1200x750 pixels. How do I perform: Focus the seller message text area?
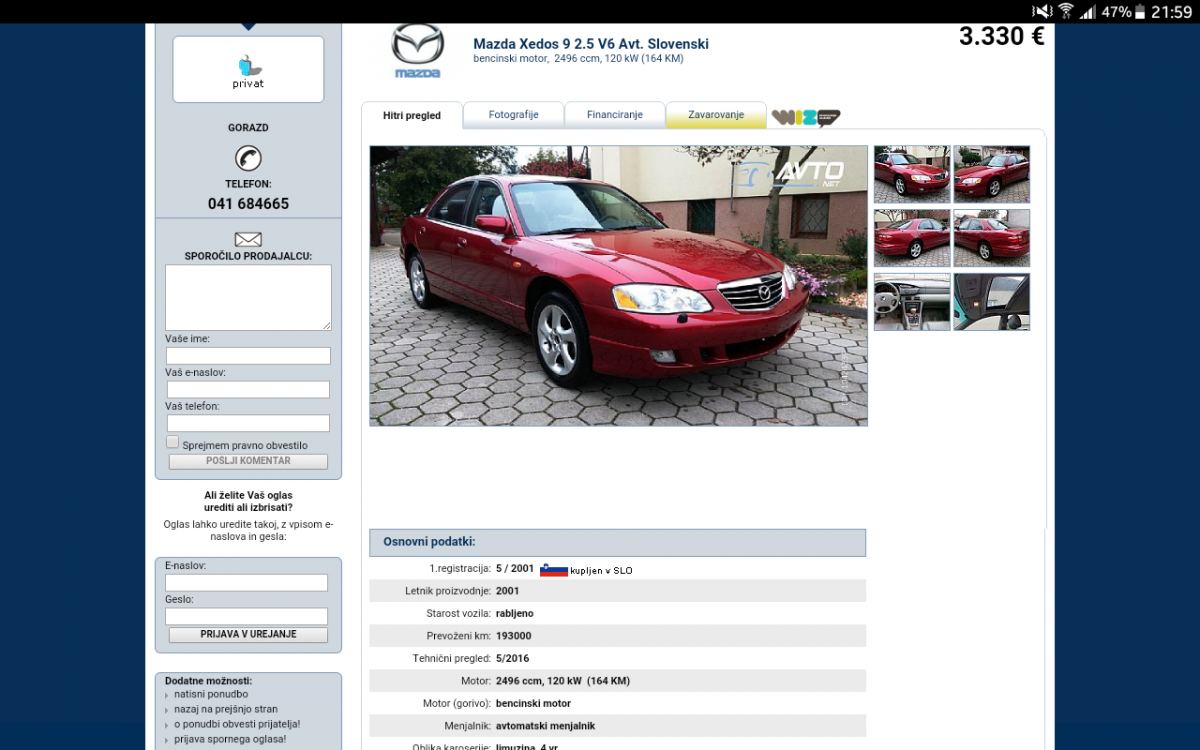[248, 298]
